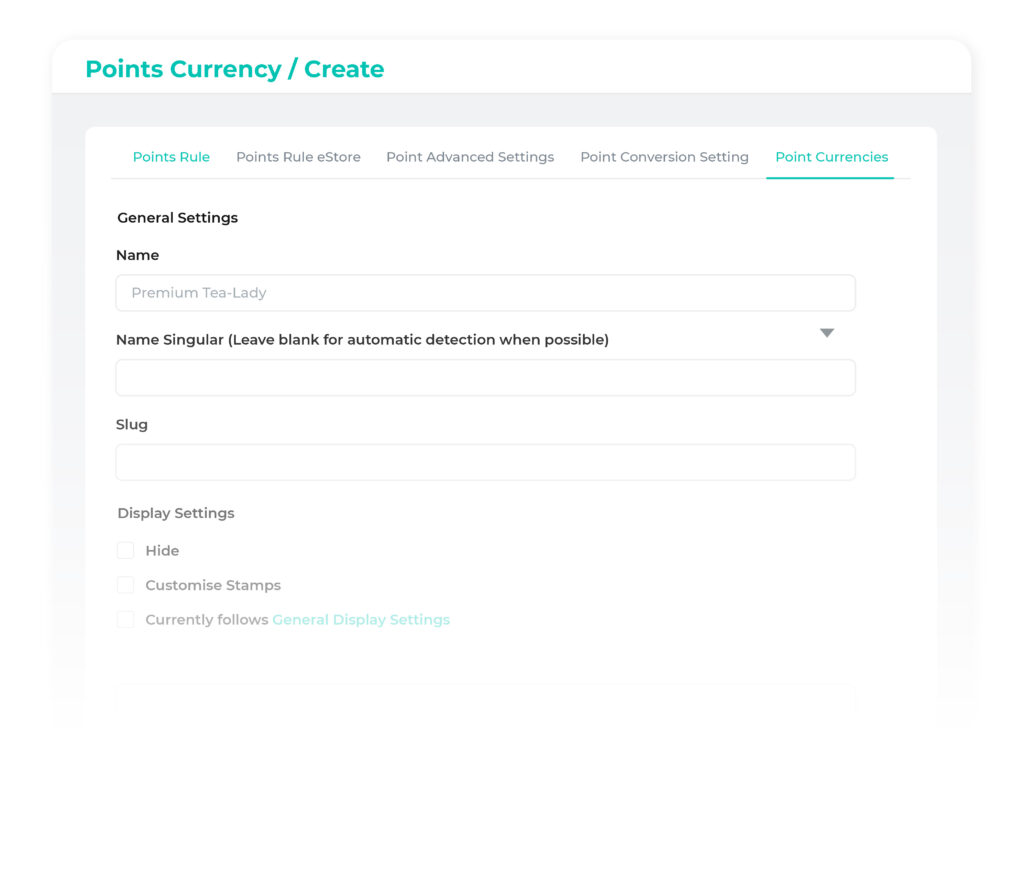Toggle the Currently follows checkbox

click(x=126, y=620)
